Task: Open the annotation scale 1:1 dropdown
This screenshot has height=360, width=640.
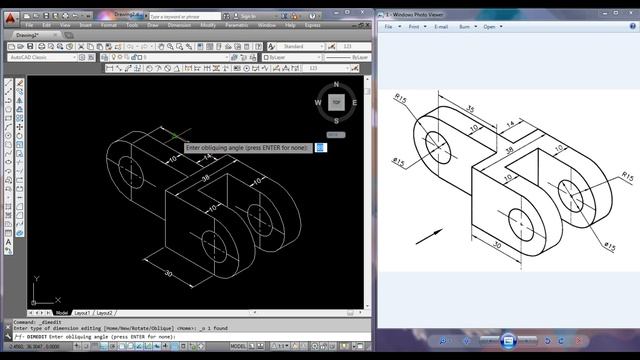Action: point(281,346)
